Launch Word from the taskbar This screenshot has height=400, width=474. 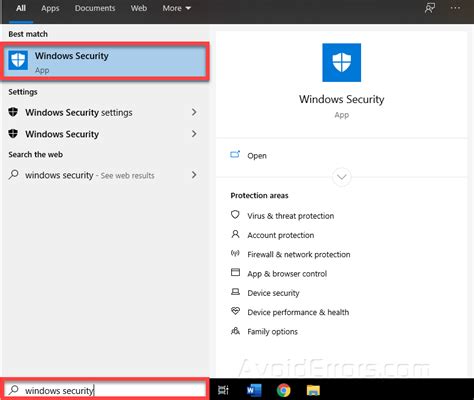pos(254,390)
